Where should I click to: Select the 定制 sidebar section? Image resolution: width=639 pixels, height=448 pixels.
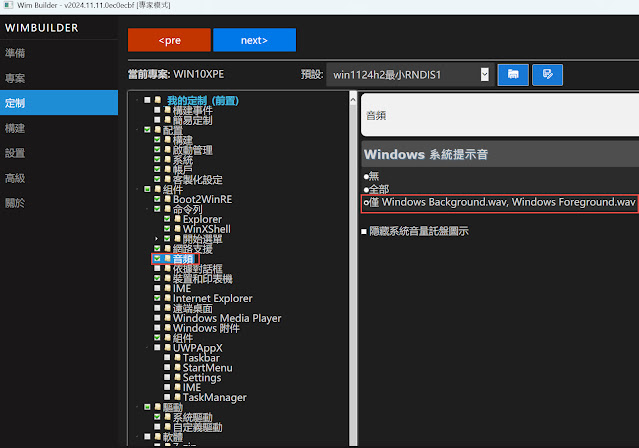pos(59,103)
